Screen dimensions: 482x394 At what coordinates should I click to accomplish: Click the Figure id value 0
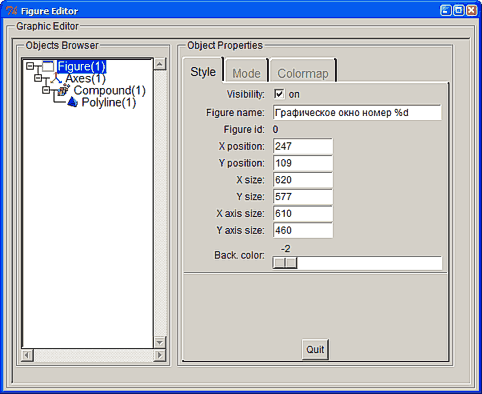[x=275, y=129]
